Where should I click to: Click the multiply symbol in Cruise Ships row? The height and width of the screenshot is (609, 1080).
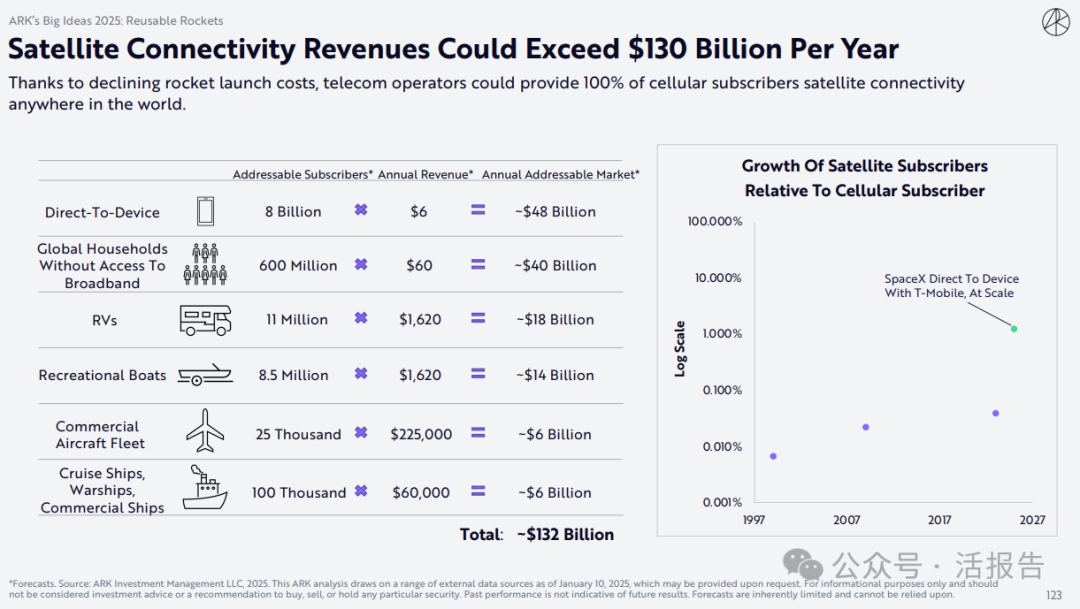click(x=361, y=492)
